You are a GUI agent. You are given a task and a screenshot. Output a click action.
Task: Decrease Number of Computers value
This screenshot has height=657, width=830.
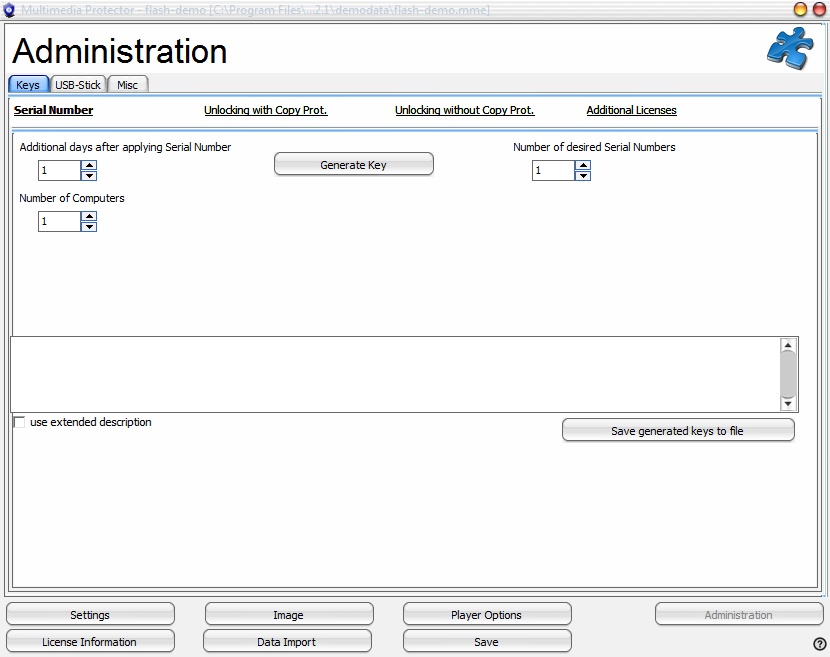[89, 227]
